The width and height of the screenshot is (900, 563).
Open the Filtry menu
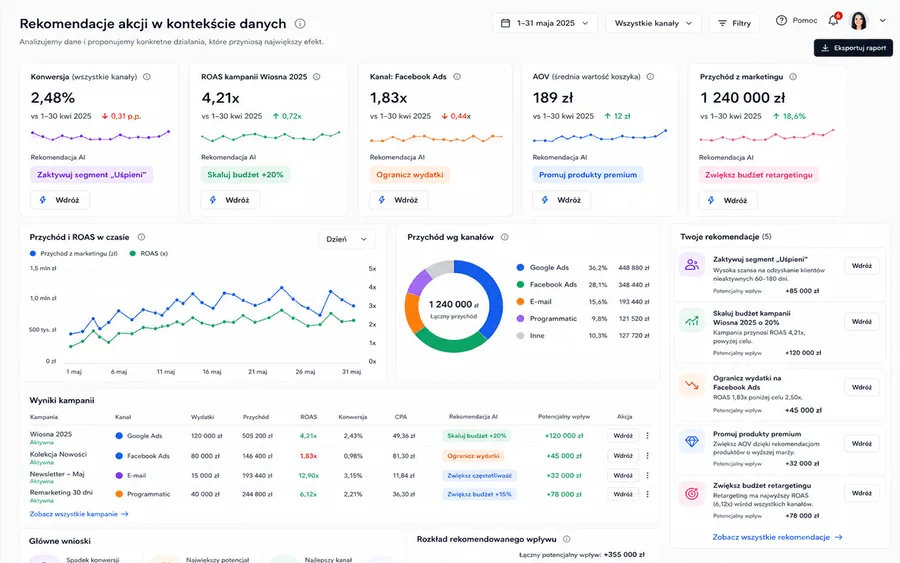pos(734,24)
